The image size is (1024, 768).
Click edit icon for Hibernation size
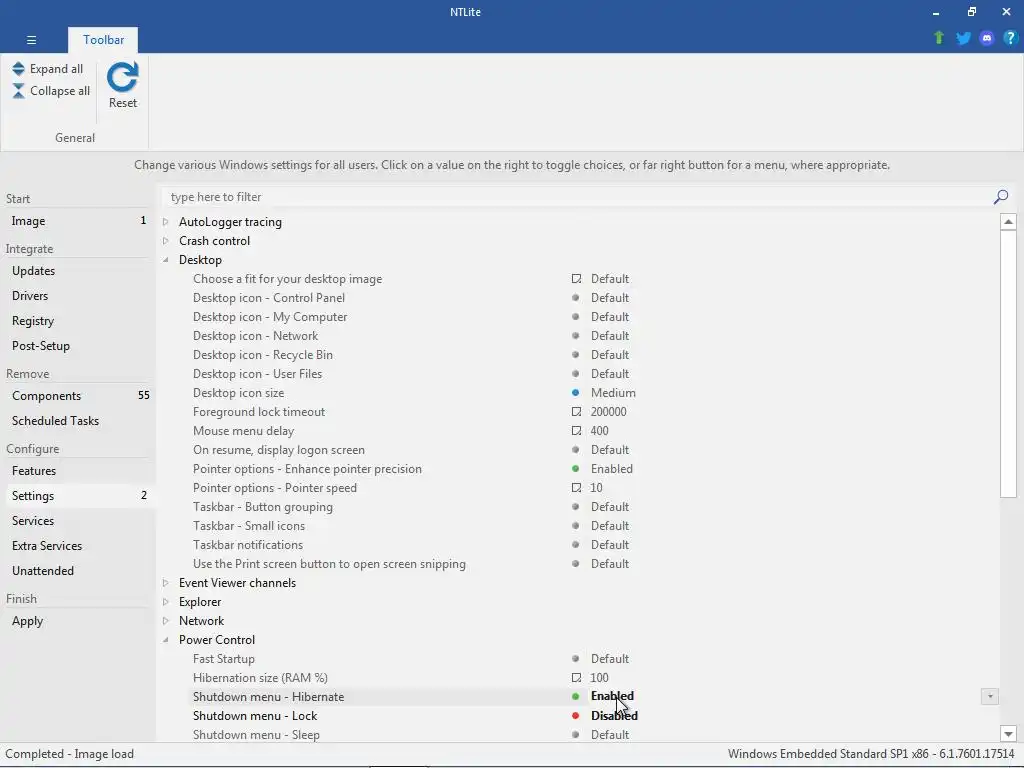tap(576, 678)
